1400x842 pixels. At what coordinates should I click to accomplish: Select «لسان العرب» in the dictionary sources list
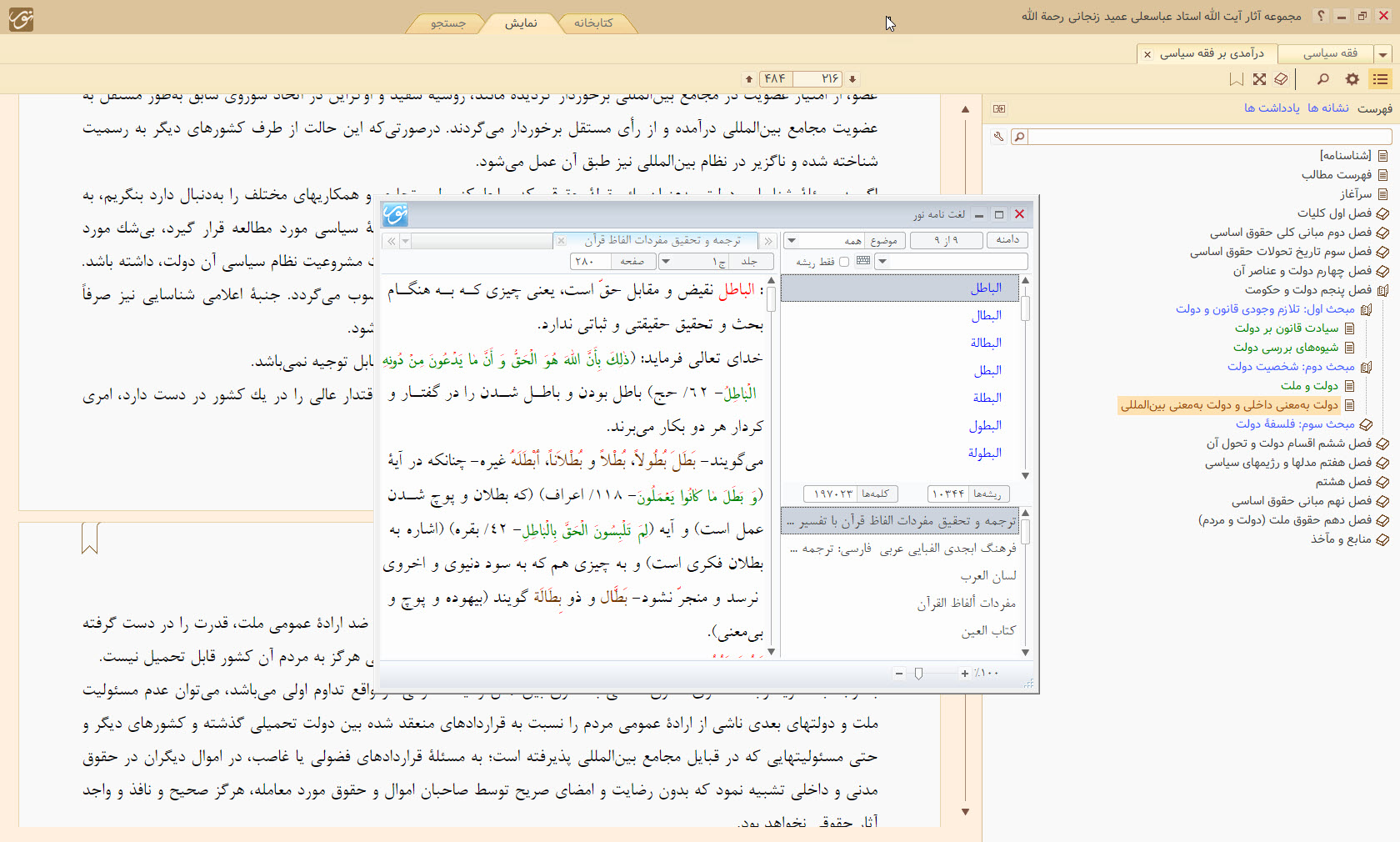coord(987,576)
